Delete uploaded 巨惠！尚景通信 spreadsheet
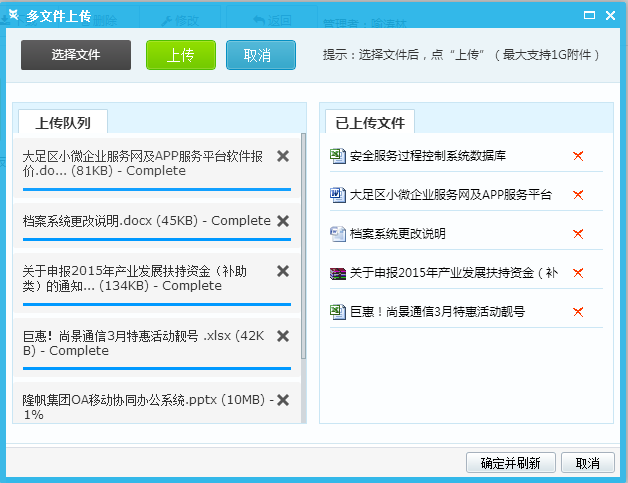This screenshot has width=628, height=483. [577, 312]
